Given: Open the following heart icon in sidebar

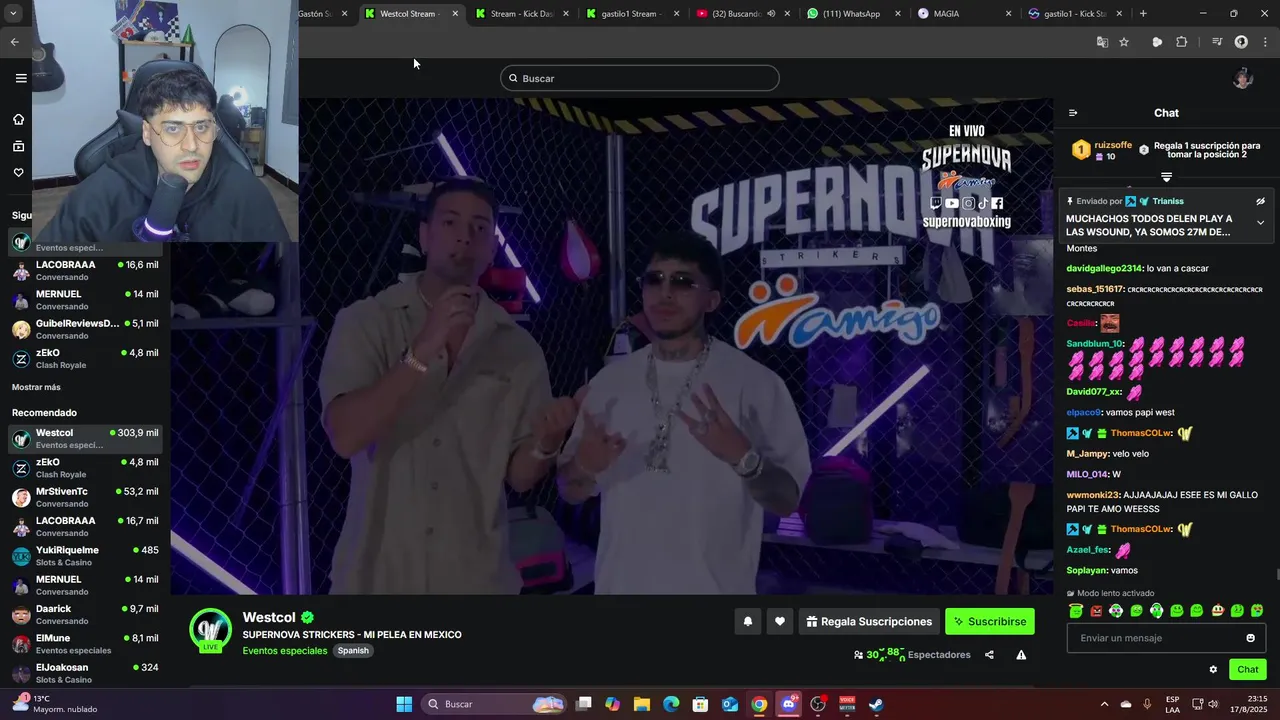Looking at the screenshot, I should pyautogui.click(x=18, y=173).
